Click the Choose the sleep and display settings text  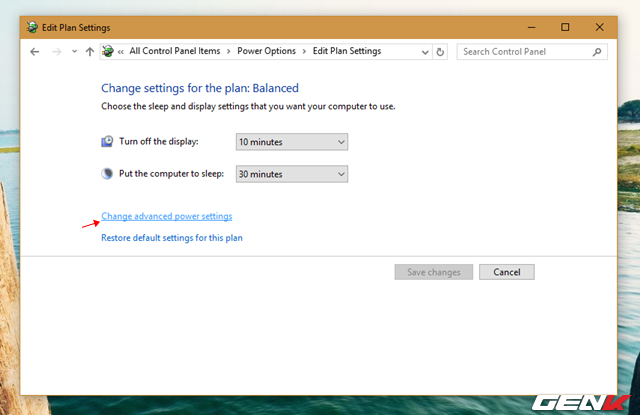click(x=248, y=107)
